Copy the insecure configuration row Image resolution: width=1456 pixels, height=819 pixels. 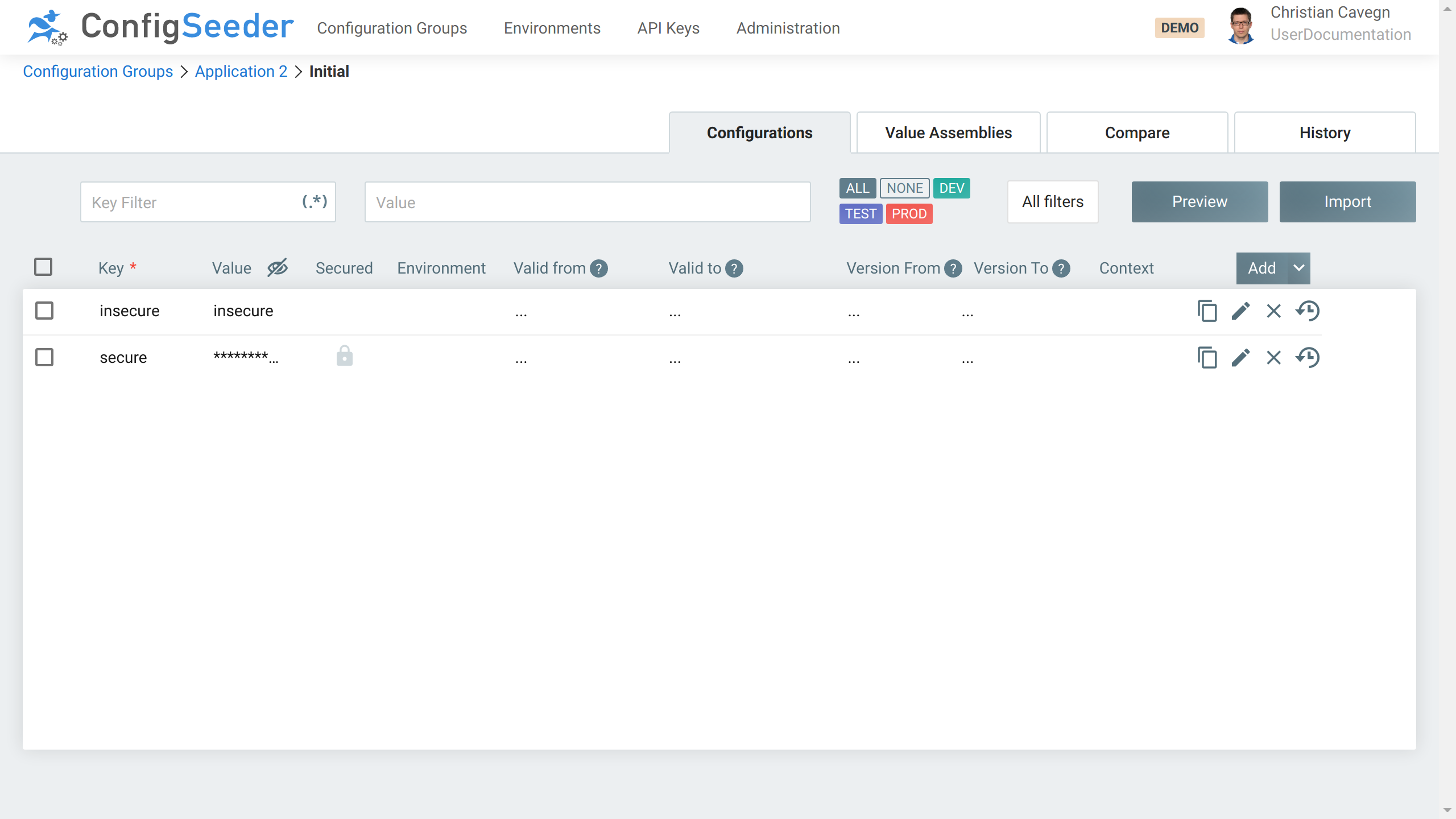pyautogui.click(x=1207, y=311)
